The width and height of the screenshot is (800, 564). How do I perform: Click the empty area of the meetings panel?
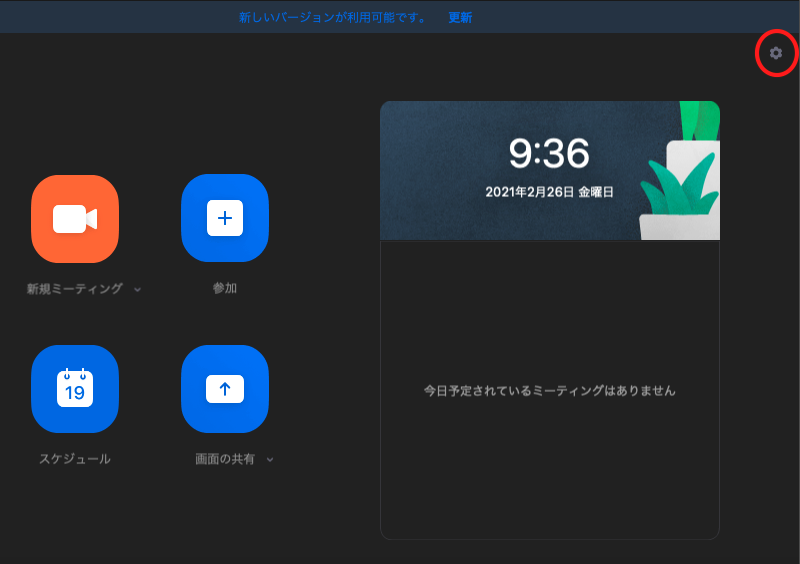pyautogui.click(x=549, y=480)
